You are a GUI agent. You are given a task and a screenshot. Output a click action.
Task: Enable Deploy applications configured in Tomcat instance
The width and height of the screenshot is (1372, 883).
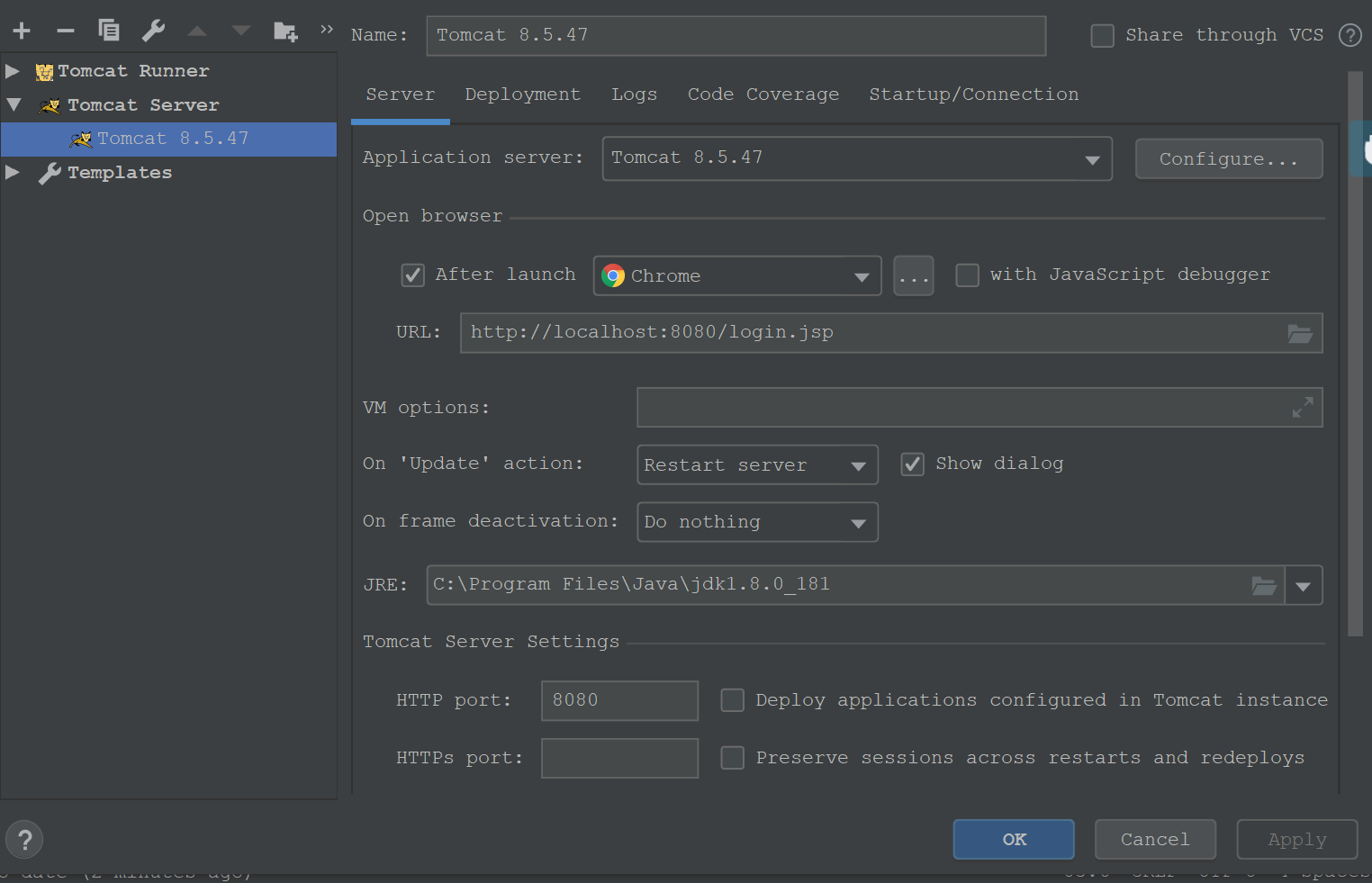732,700
